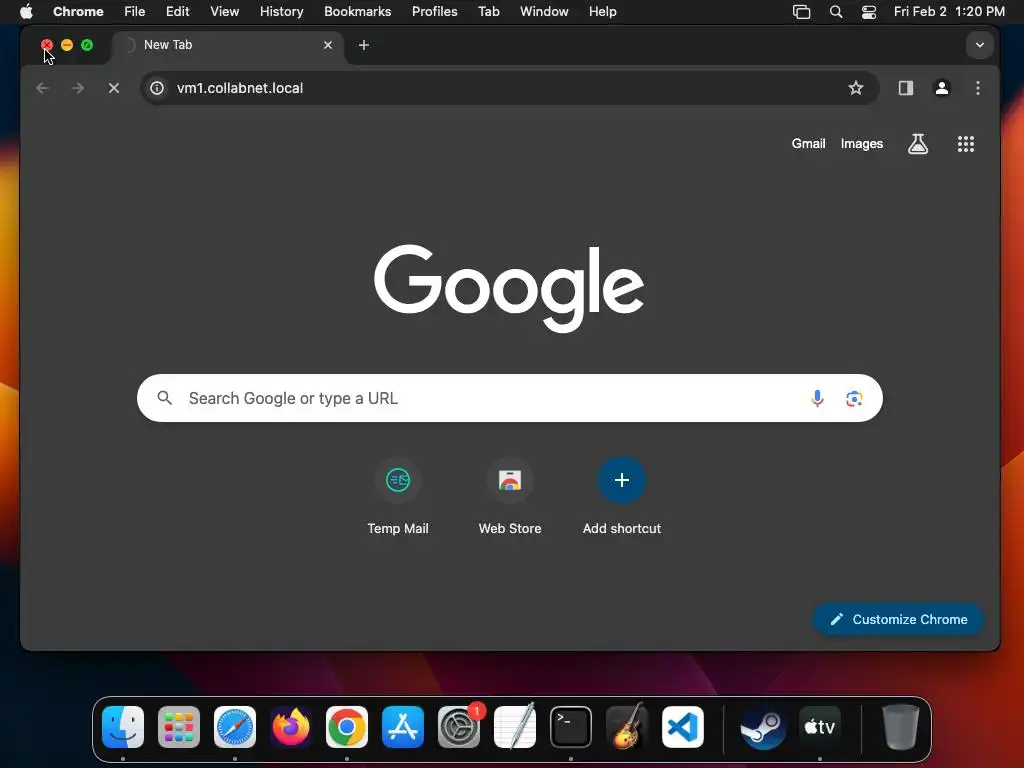The width and height of the screenshot is (1024, 768).
Task: Open Google apps grid
Action: coord(966,144)
